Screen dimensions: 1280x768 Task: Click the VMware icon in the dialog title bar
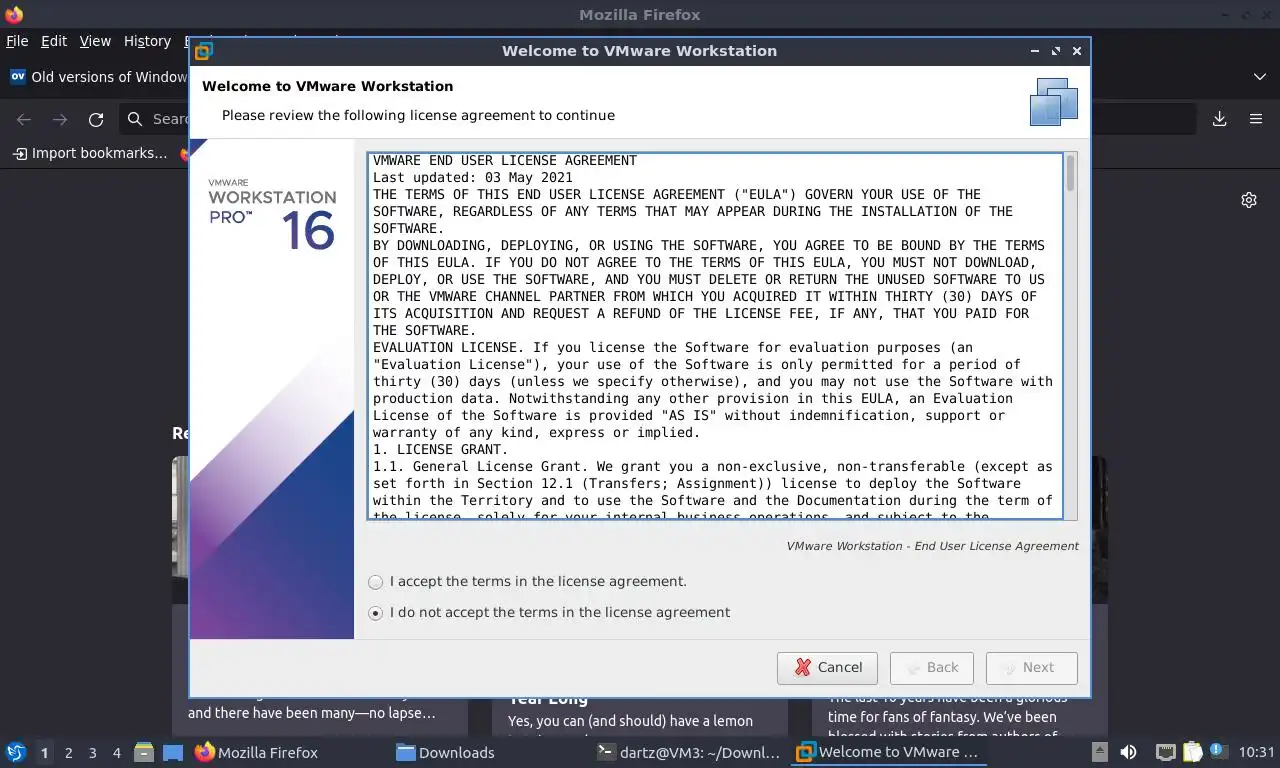click(204, 51)
